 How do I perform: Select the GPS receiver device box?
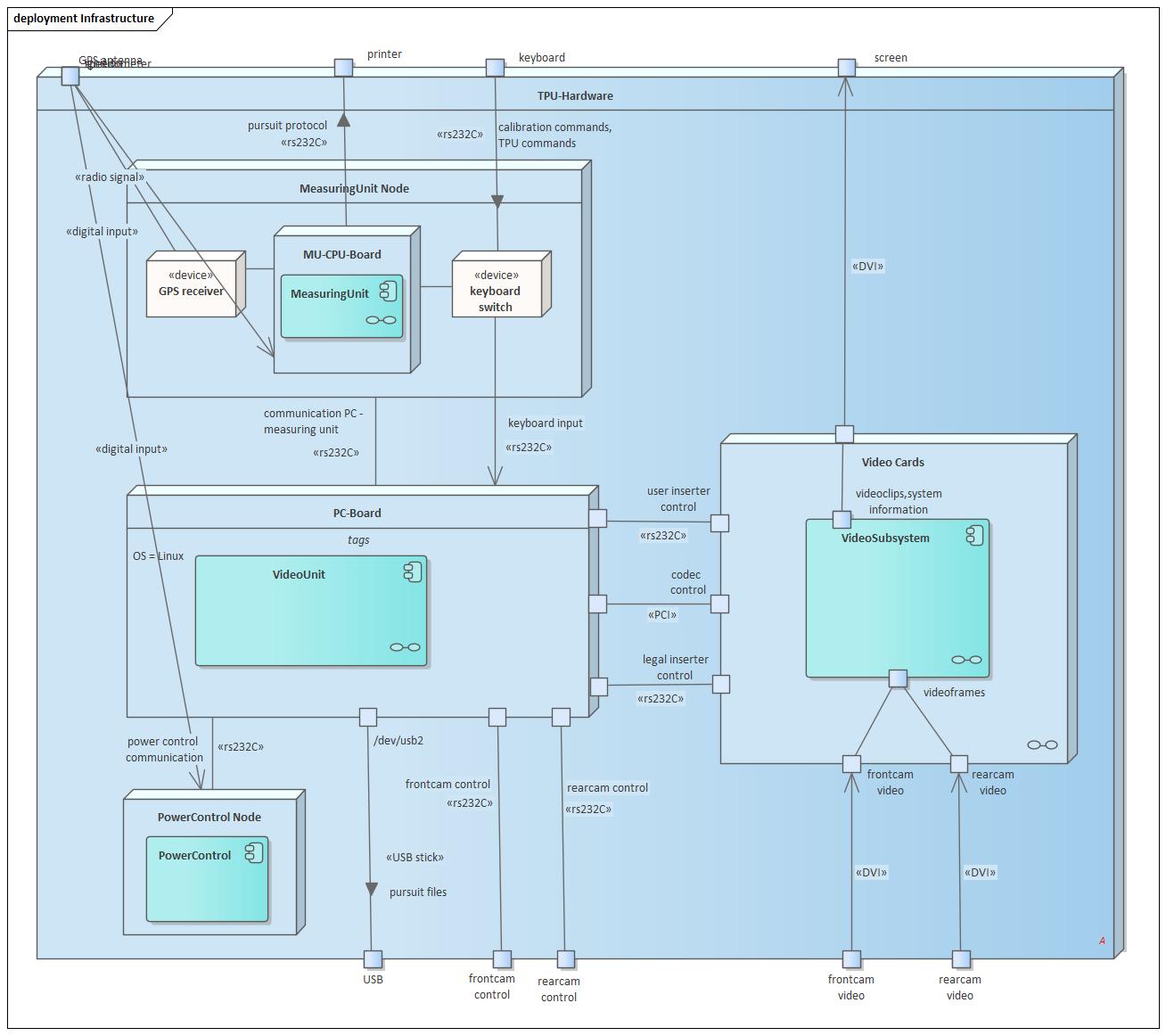(195, 284)
